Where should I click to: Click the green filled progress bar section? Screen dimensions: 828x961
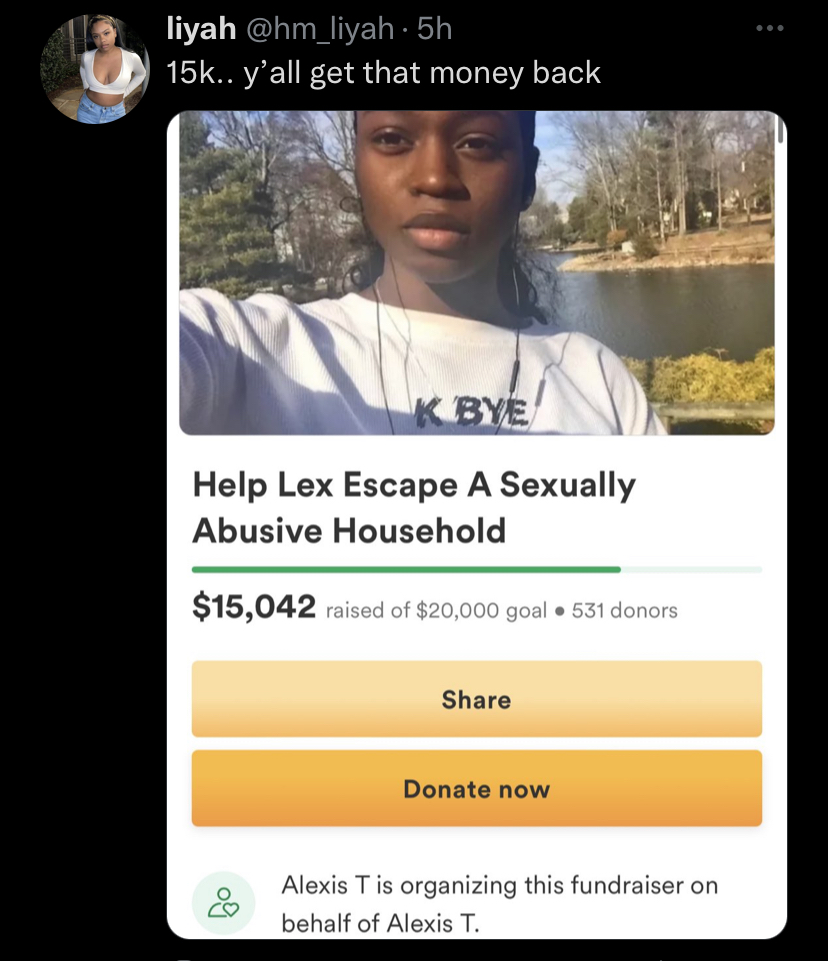click(406, 569)
